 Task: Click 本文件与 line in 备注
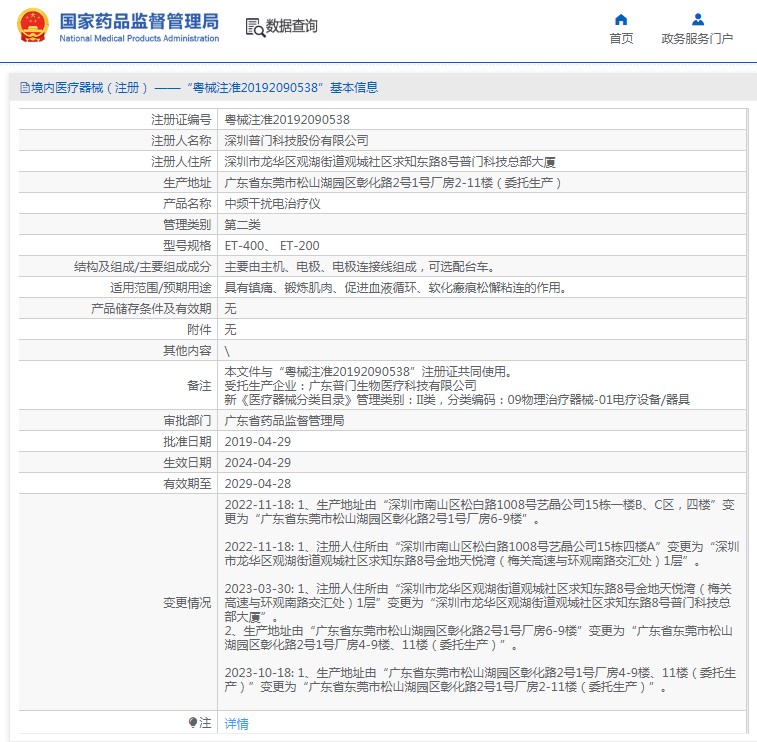tap(368, 372)
